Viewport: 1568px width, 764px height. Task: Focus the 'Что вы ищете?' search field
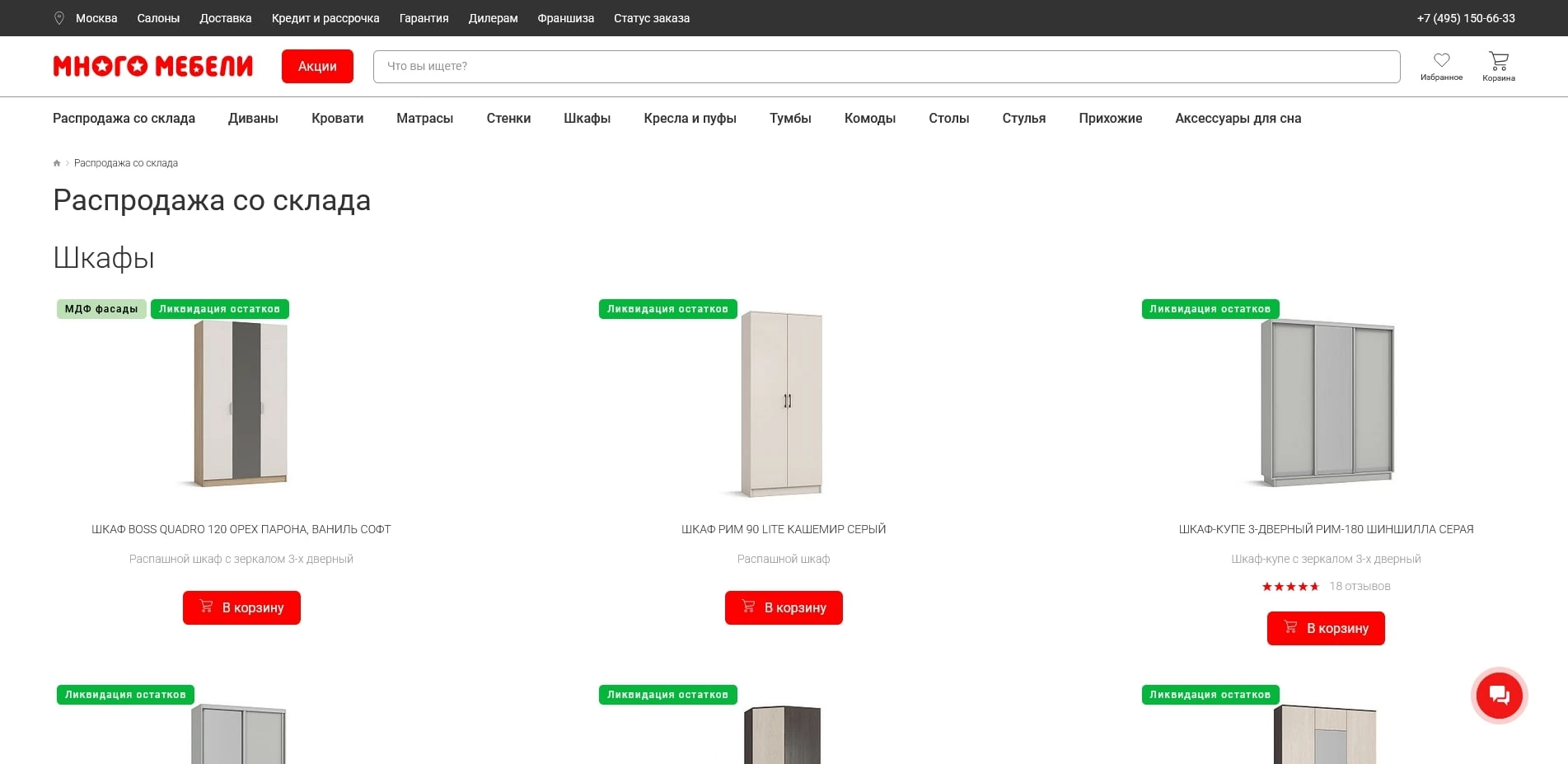886,67
